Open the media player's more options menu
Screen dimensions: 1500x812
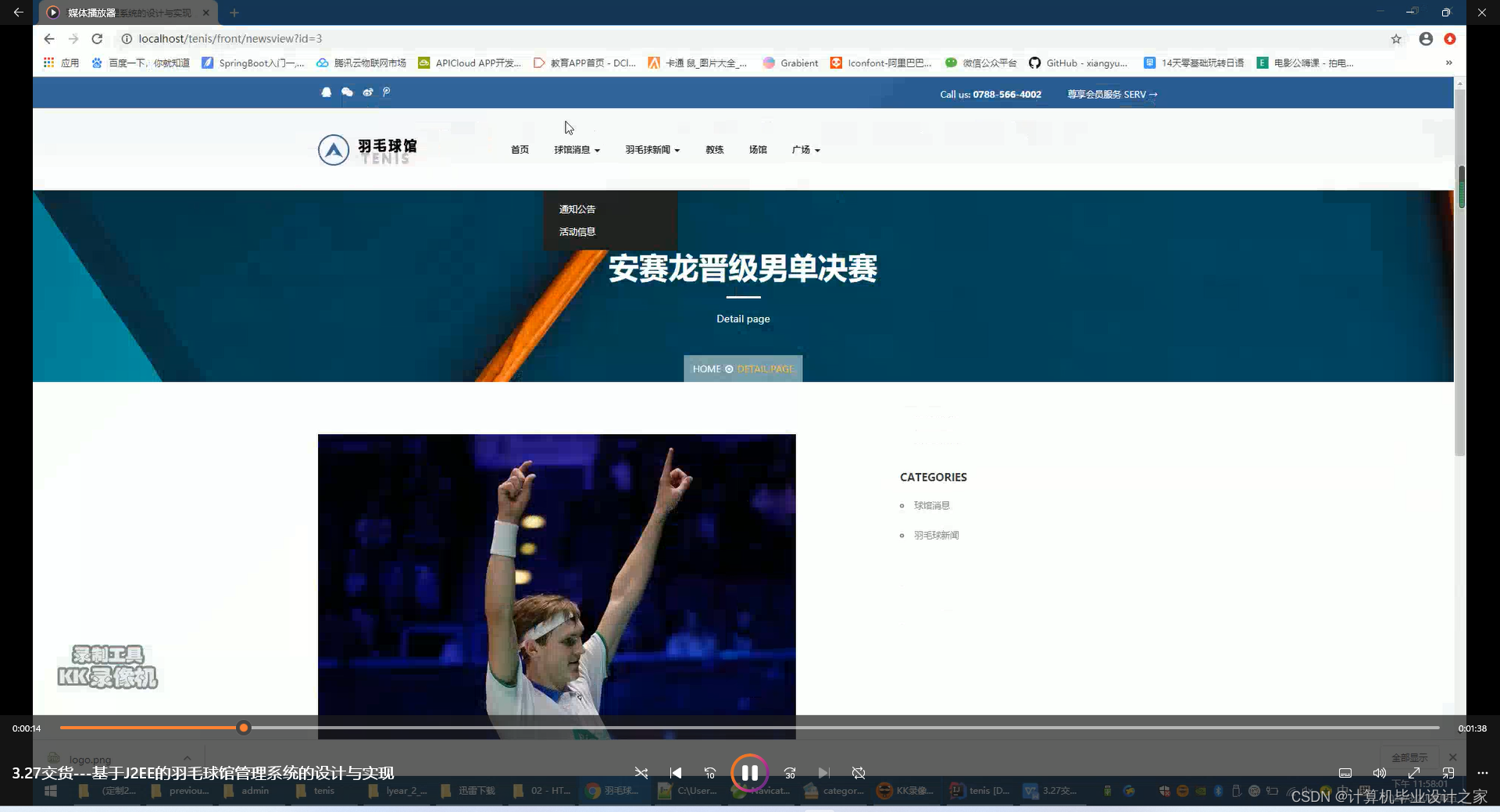[x=1483, y=773]
